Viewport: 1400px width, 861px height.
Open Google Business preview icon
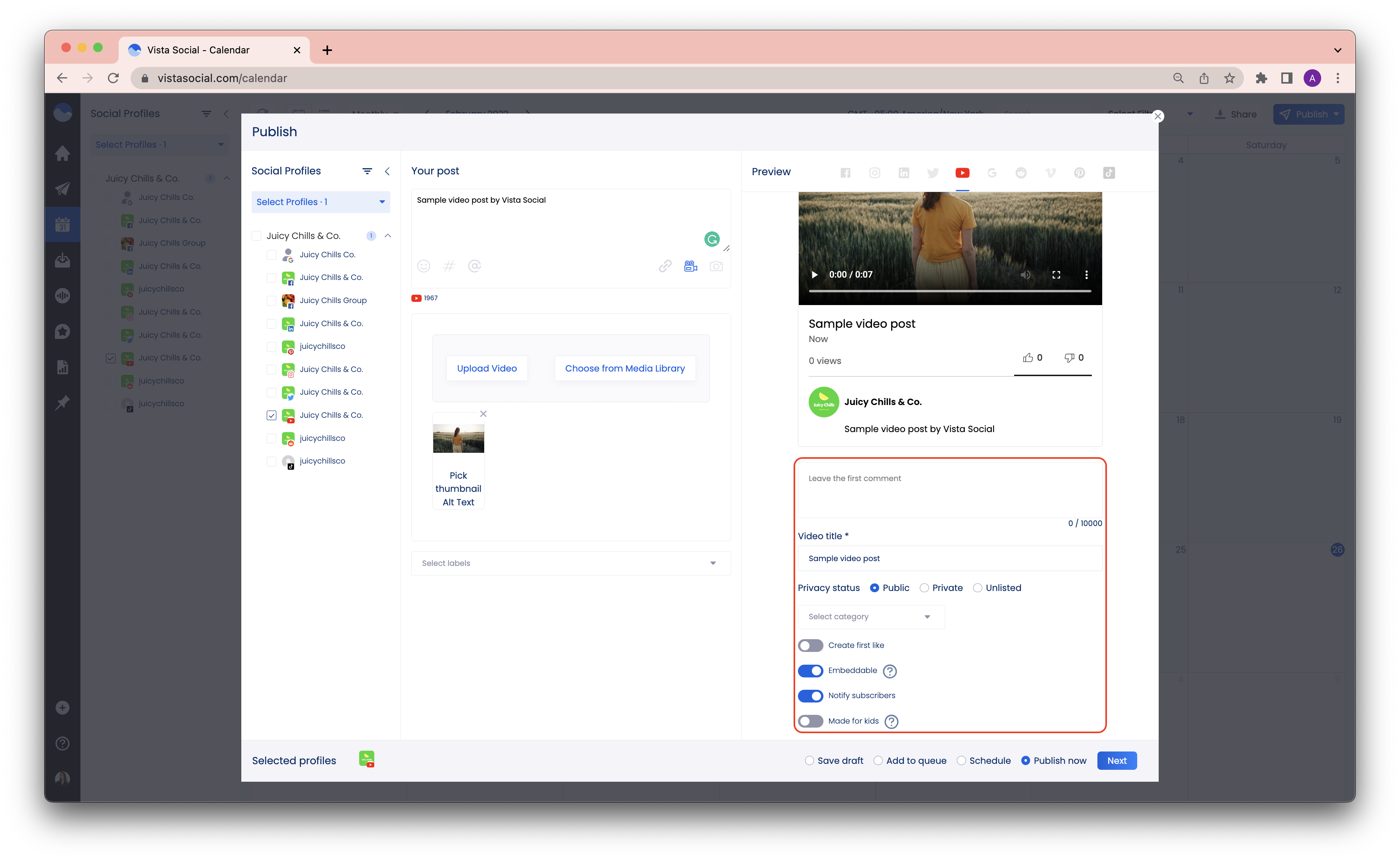click(x=991, y=172)
